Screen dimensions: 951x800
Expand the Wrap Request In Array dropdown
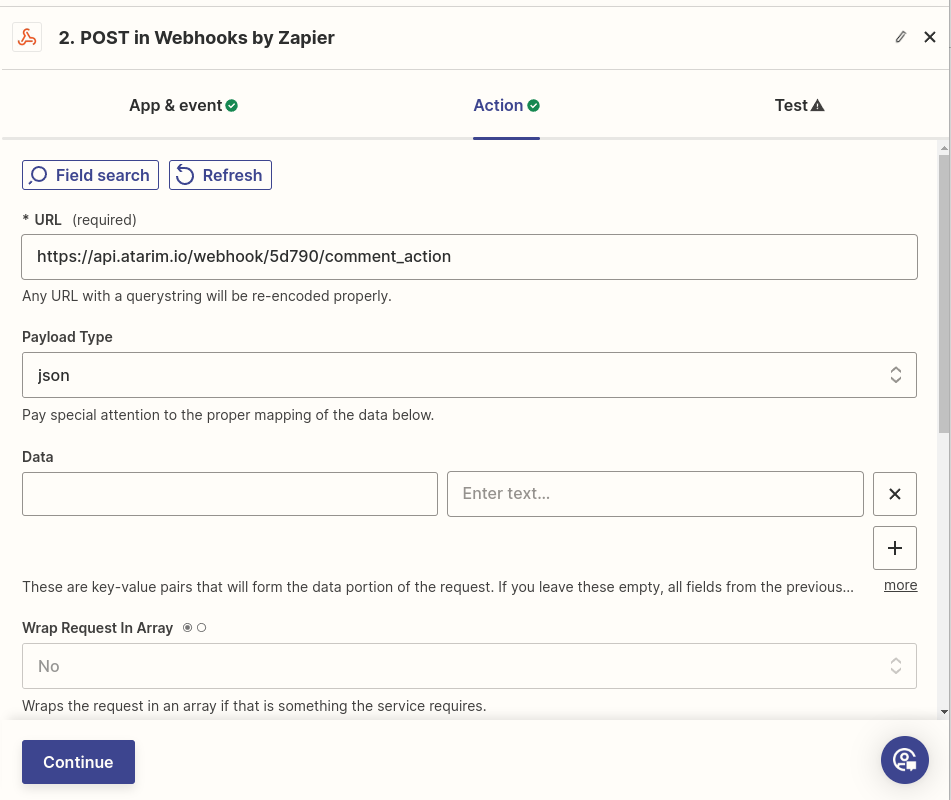469,666
